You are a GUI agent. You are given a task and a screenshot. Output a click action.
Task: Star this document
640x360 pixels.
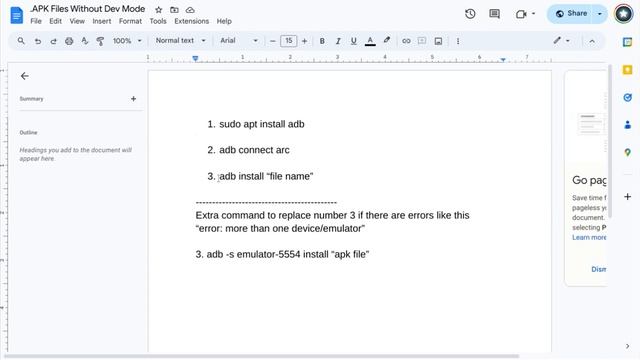point(159,10)
